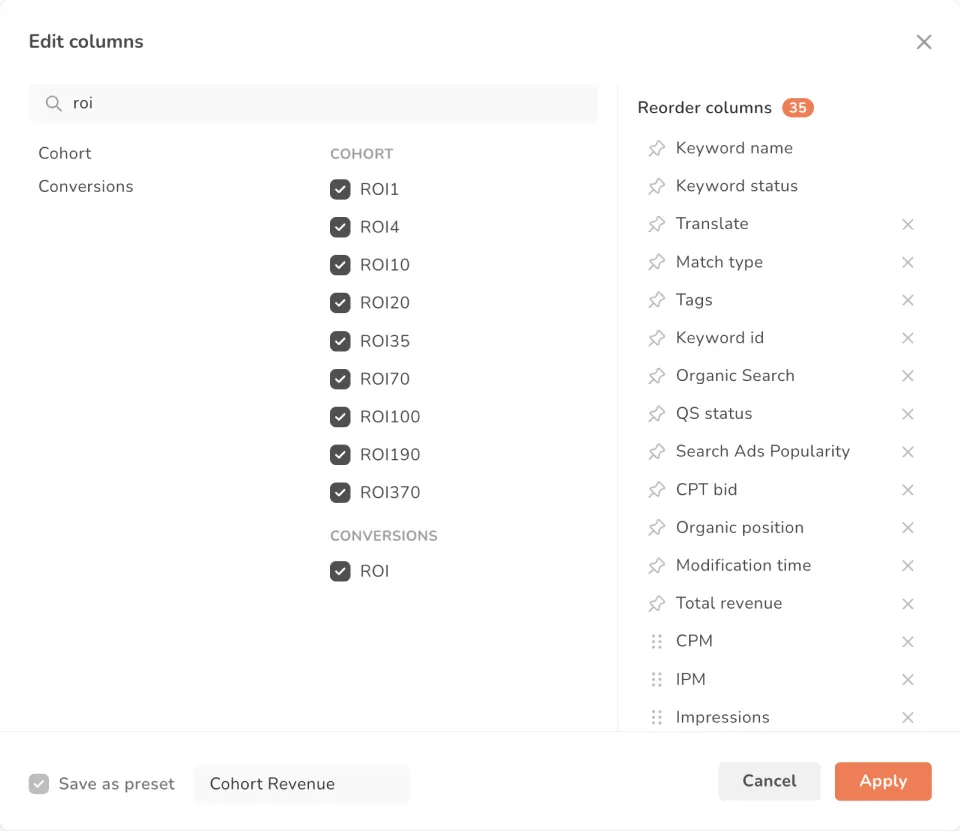
Task: Select Cohort category in left list
Action: pos(65,153)
